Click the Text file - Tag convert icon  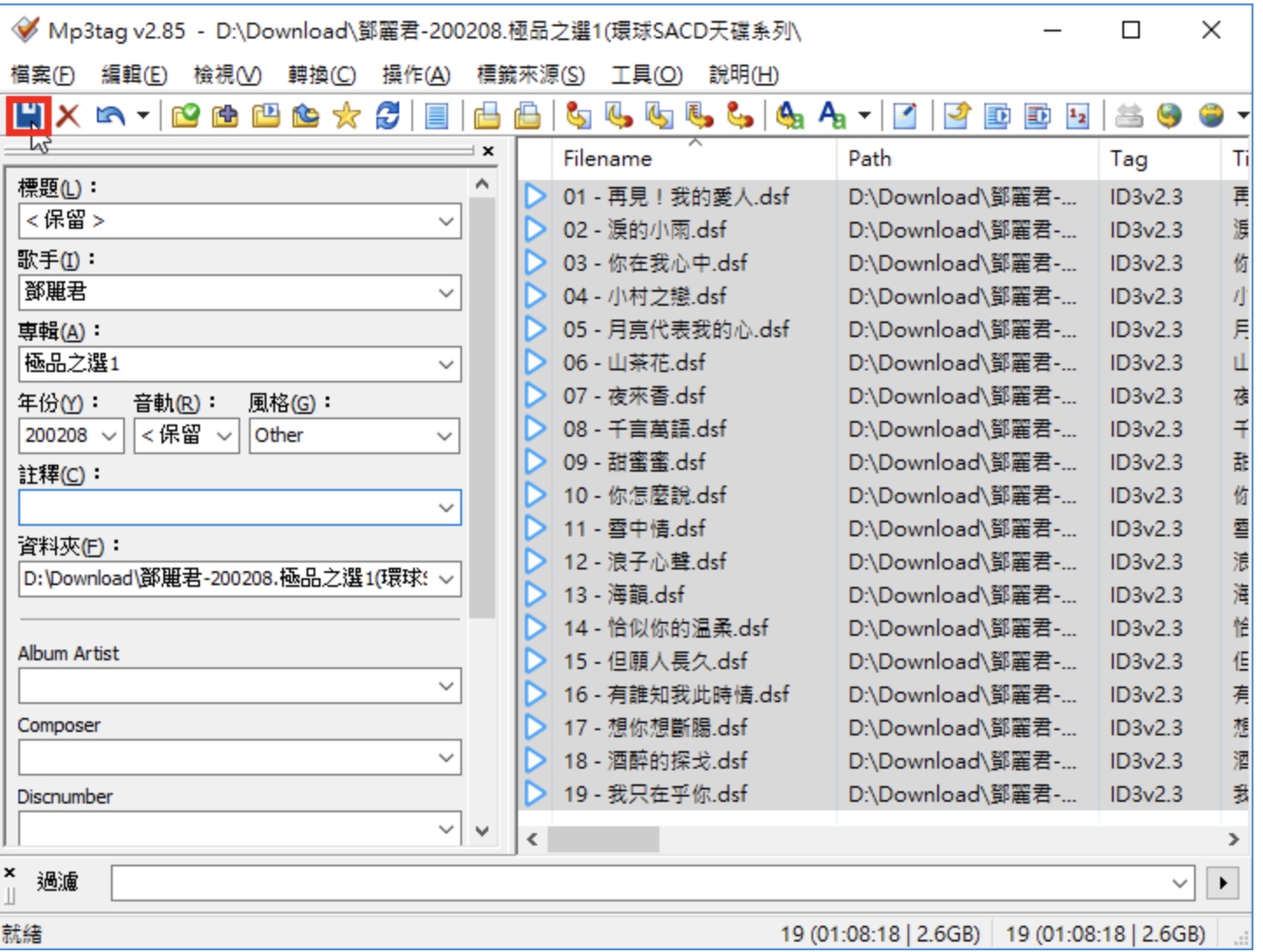(x=700, y=115)
